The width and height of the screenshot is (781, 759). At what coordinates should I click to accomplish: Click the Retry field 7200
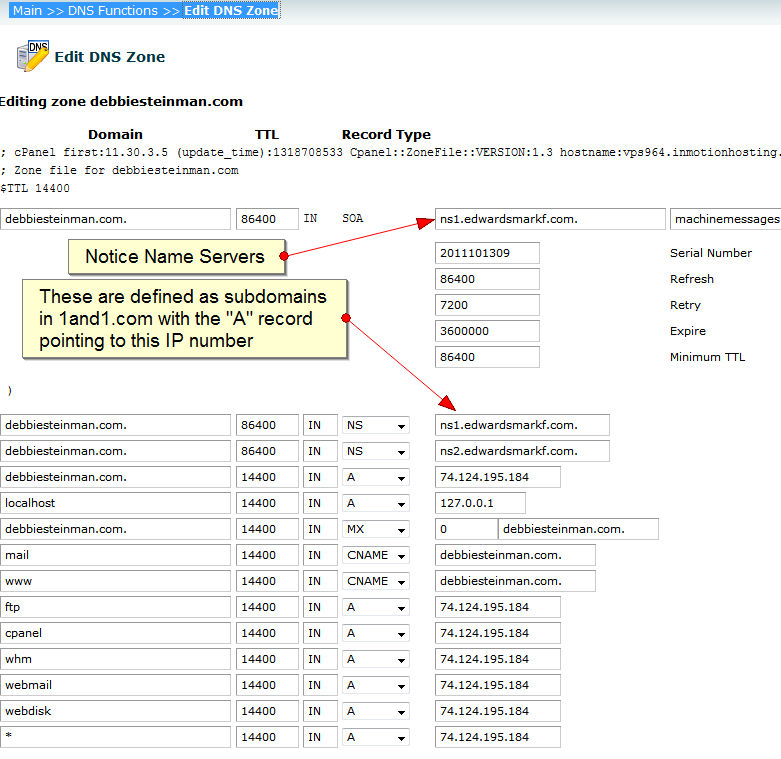(487, 305)
